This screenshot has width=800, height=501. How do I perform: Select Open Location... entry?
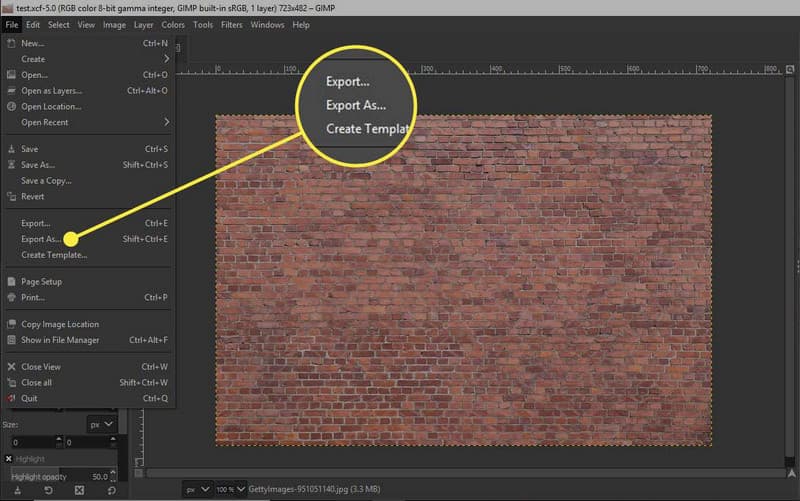click(x=88, y=107)
